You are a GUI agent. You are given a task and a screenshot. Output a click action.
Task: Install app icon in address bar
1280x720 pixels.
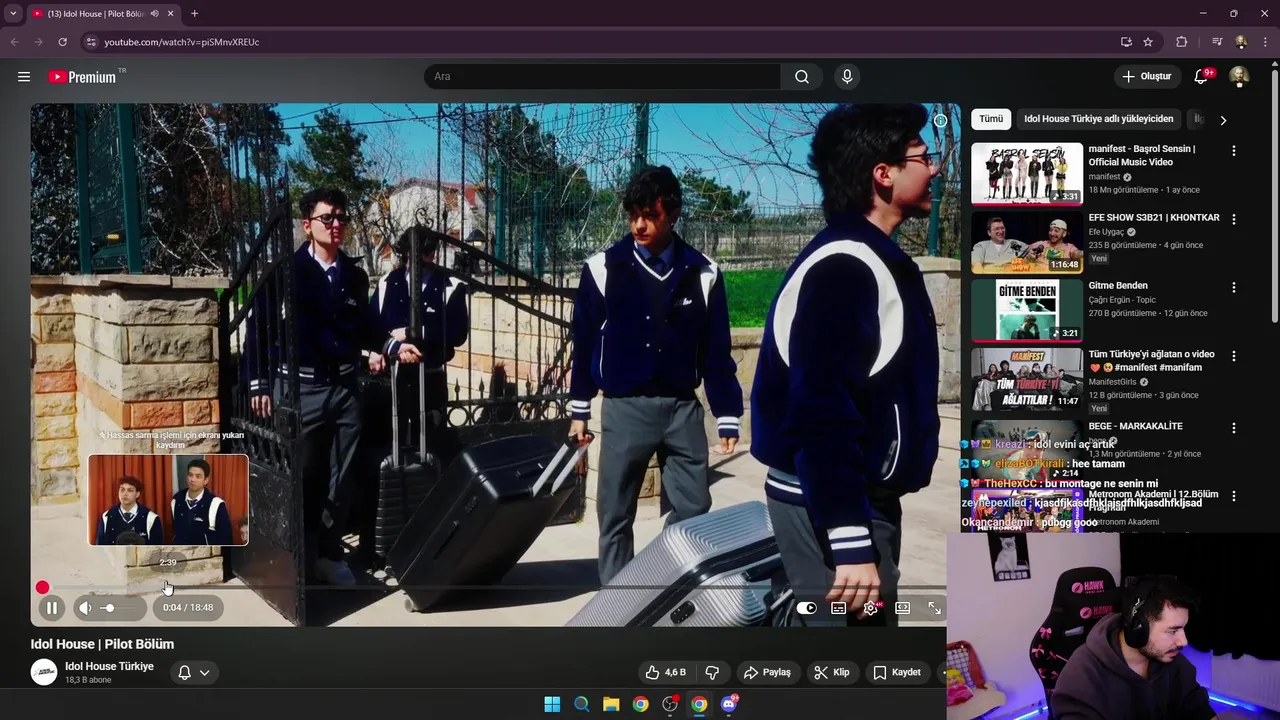1126,42
